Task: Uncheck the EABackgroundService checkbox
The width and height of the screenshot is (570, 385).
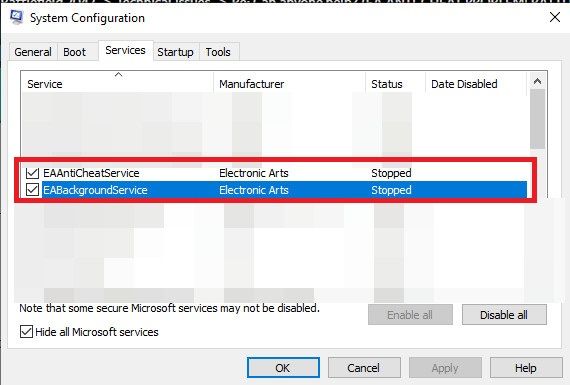Action: coord(32,190)
